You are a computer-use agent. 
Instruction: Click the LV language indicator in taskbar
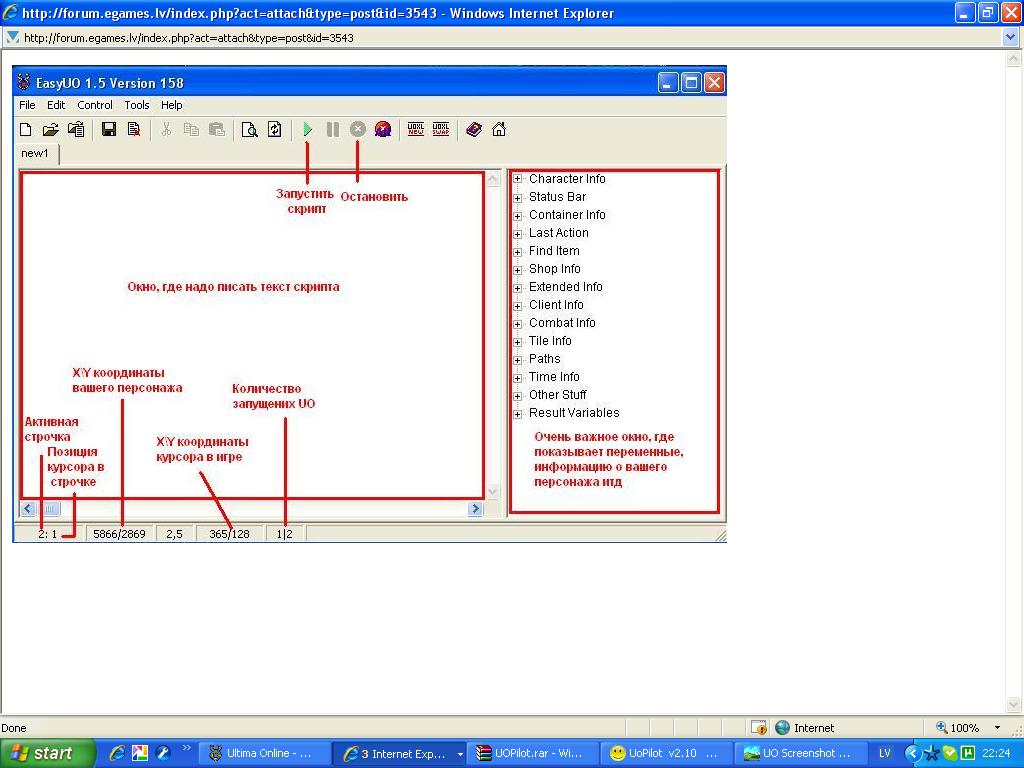[885, 754]
